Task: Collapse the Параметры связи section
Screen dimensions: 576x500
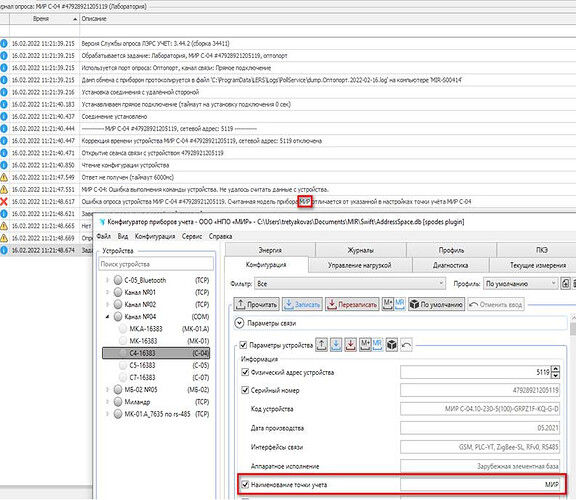Action: (239, 323)
